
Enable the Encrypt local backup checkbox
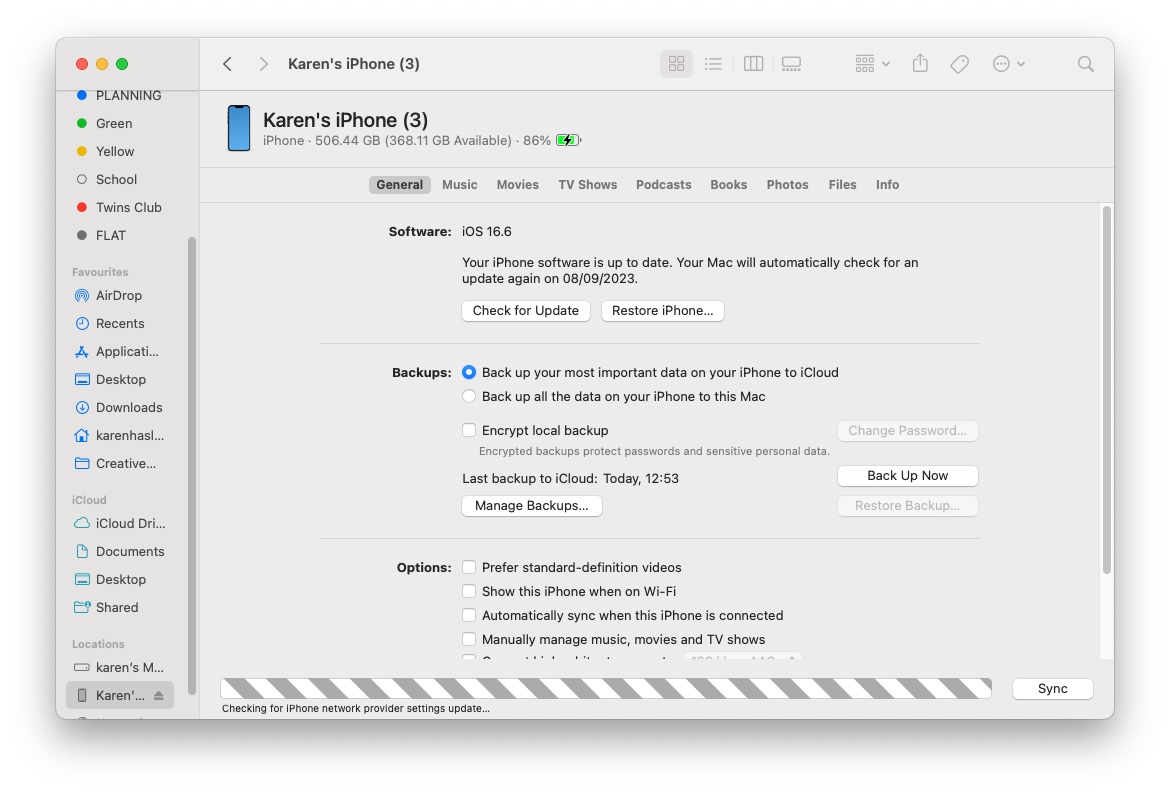pos(469,430)
